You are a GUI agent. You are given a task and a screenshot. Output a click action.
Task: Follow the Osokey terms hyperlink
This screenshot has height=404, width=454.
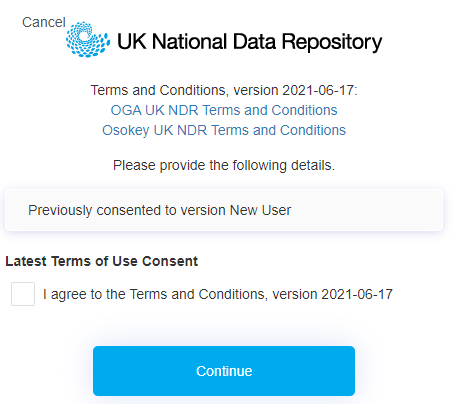pos(224,130)
